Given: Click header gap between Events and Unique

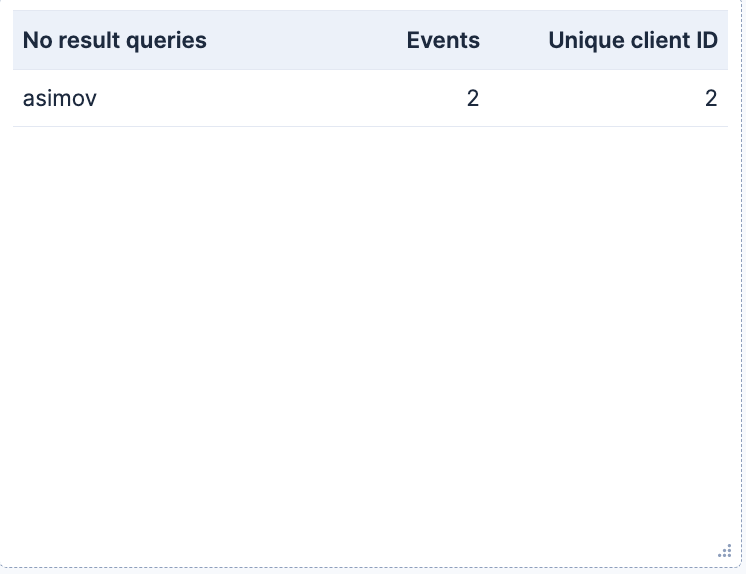Looking at the screenshot, I should pos(514,40).
